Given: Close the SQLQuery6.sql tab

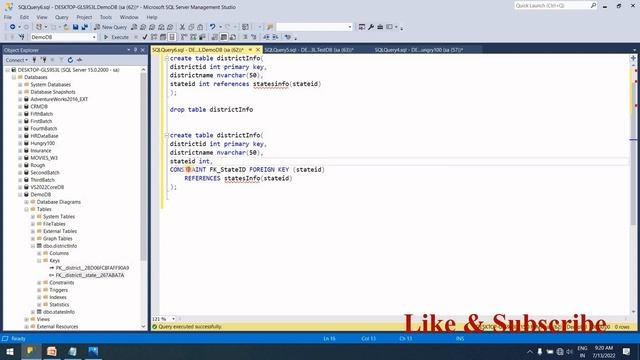Looking at the screenshot, I should (x=258, y=50).
